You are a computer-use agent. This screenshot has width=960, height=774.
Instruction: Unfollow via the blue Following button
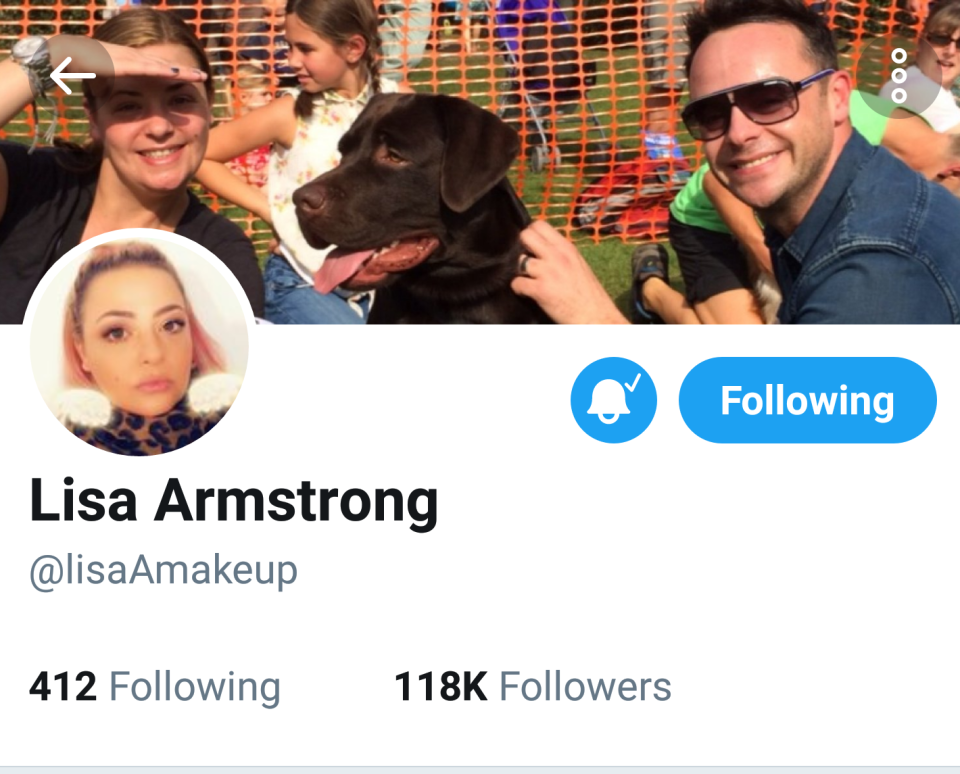point(808,400)
